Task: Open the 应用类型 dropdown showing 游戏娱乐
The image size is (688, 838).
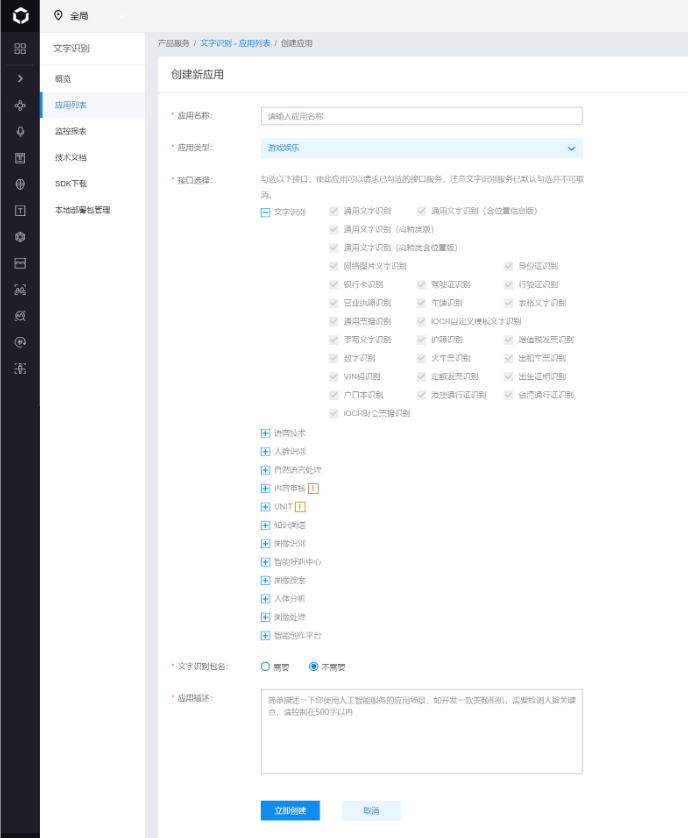Action: (x=421, y=148)
